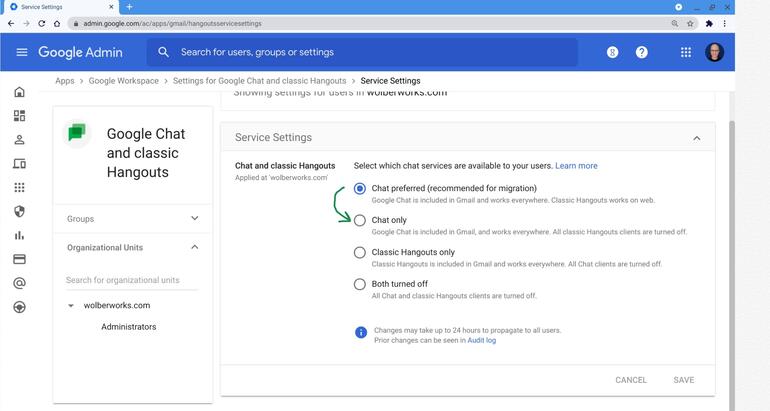Image resolution: width=770 pixels, height=411 pixels.
Task: Open Support lifebuoy icon in sidebar
Action: [x=20, y=307]
